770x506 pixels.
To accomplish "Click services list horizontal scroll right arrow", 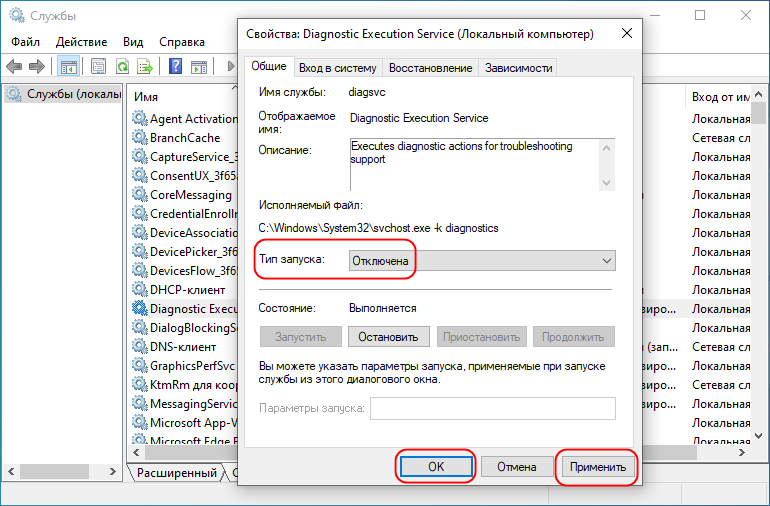I will pos(742,452).
